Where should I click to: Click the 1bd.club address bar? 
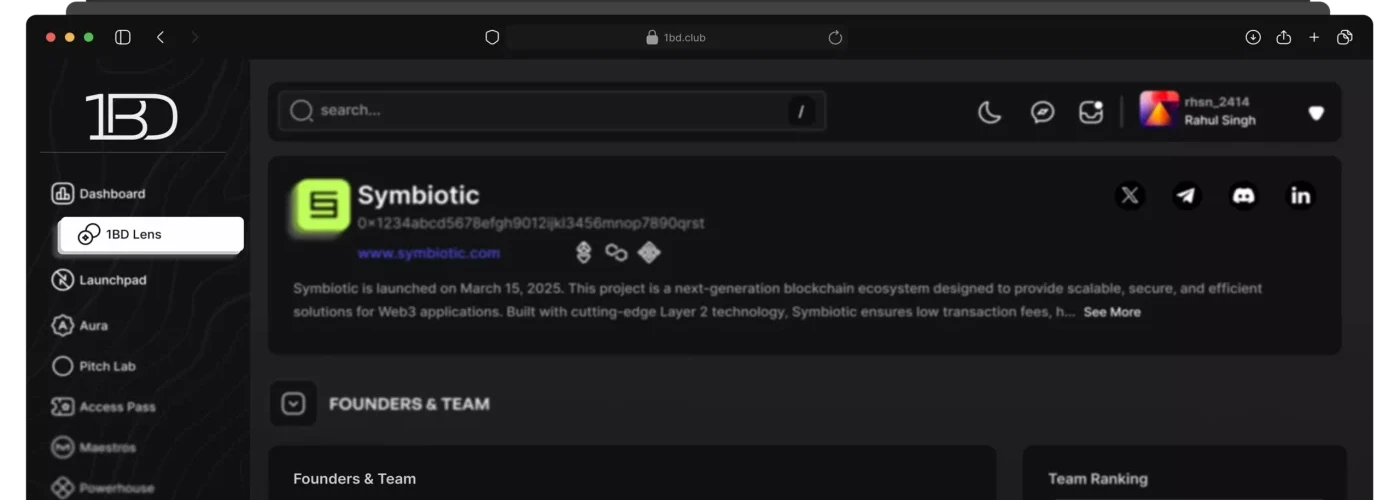(678, 37)
